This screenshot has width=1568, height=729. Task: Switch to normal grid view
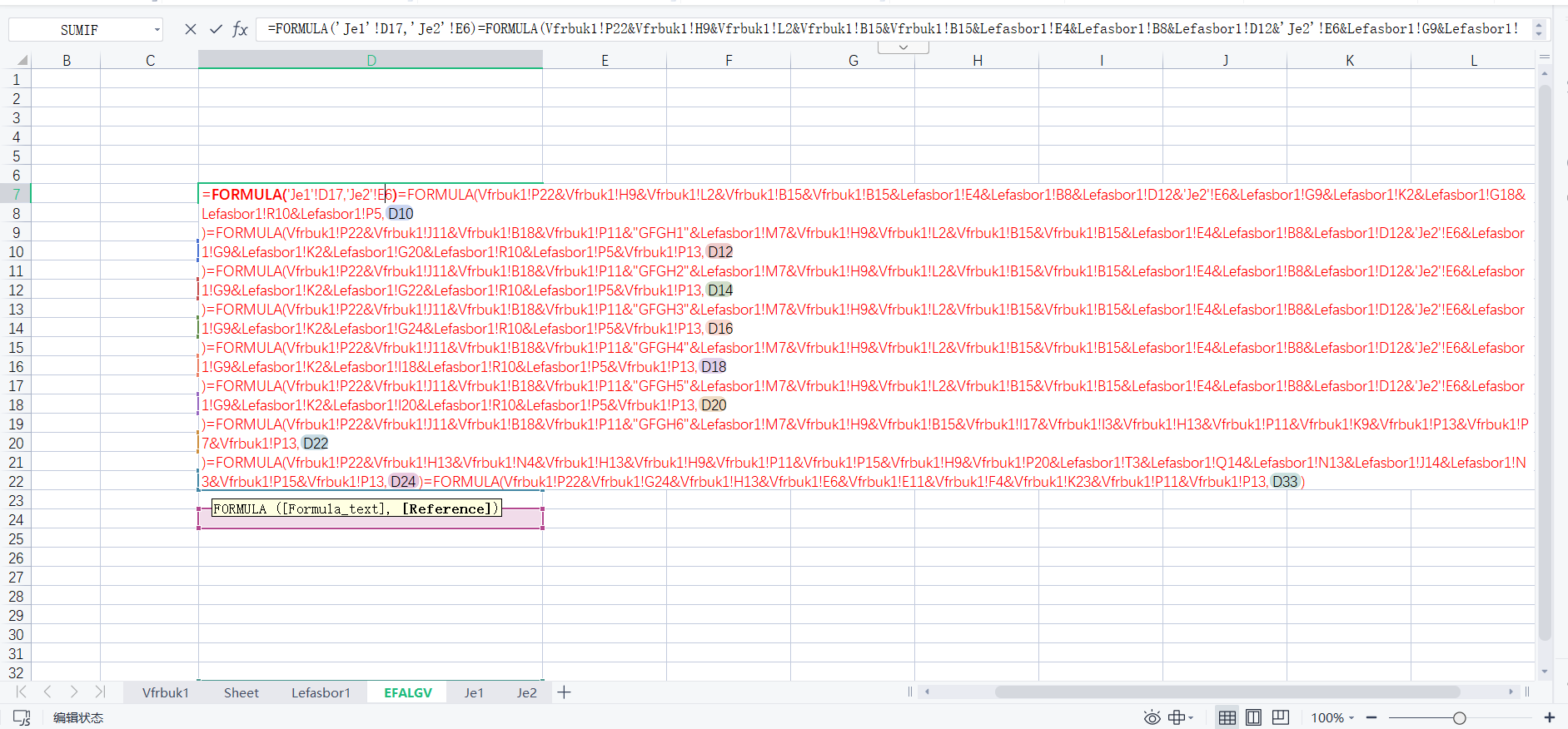(x=1227, y=717)
